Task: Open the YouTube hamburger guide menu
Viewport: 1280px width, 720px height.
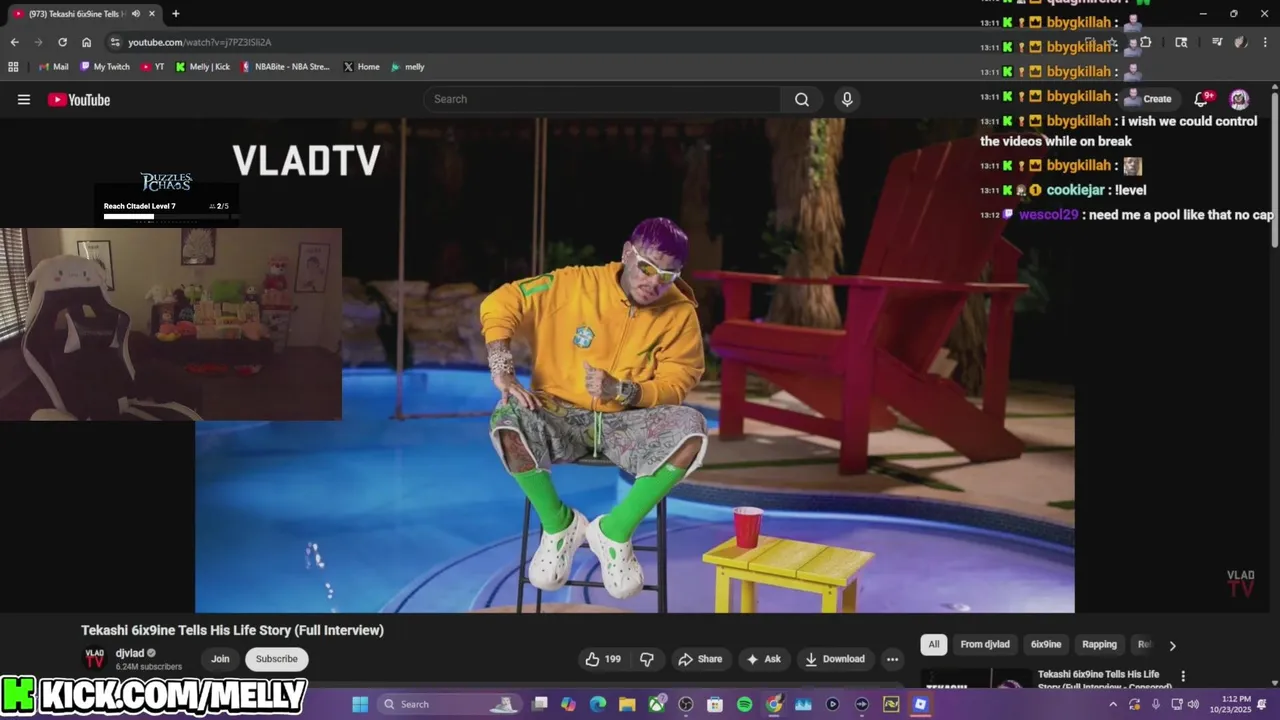Action: [x=24, y=99]
